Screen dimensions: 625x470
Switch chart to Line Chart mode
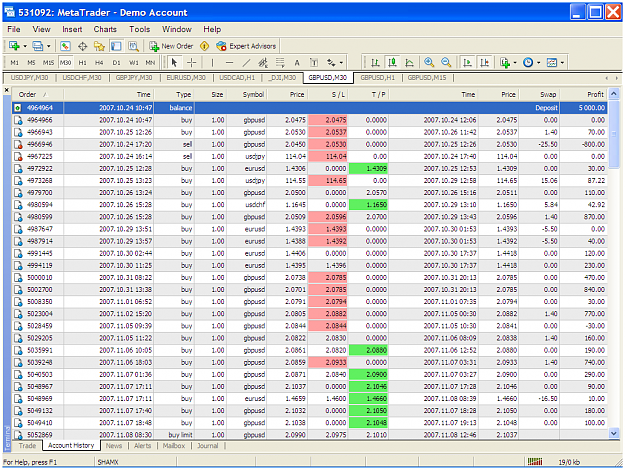[x=409, y=63]
